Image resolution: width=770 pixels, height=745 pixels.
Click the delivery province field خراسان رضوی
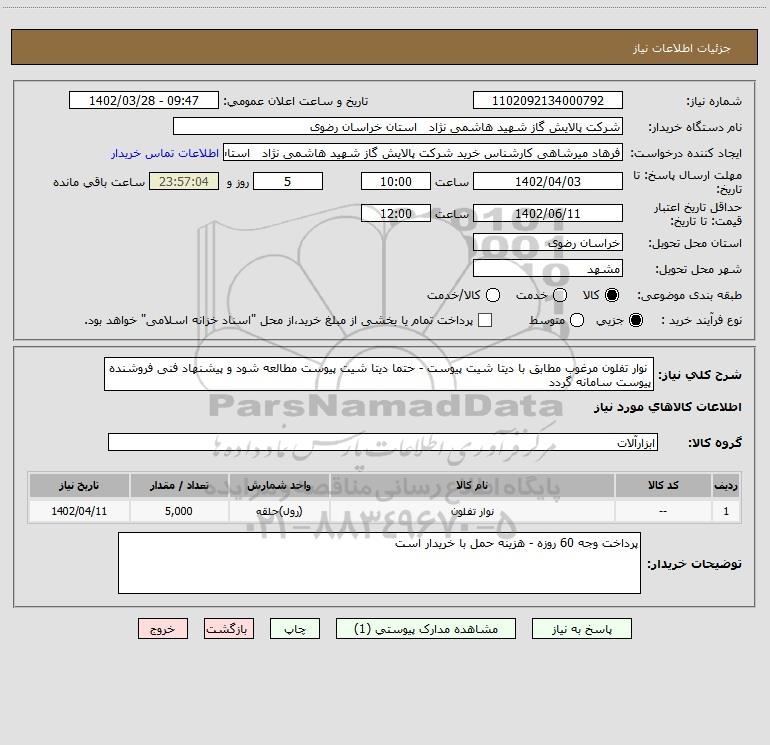point(548,242)
